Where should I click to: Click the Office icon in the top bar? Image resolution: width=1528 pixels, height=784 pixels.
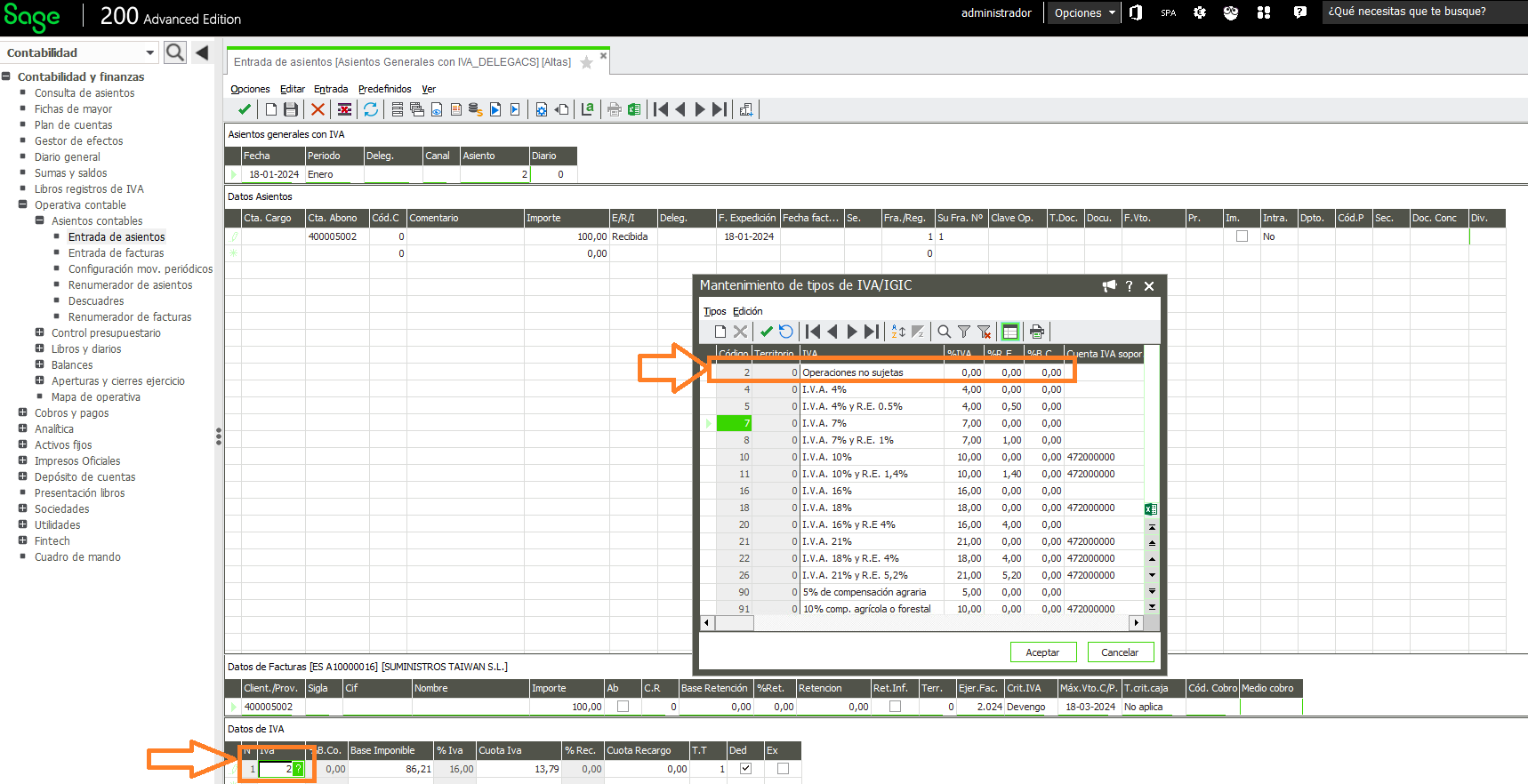coord(1136,12)
